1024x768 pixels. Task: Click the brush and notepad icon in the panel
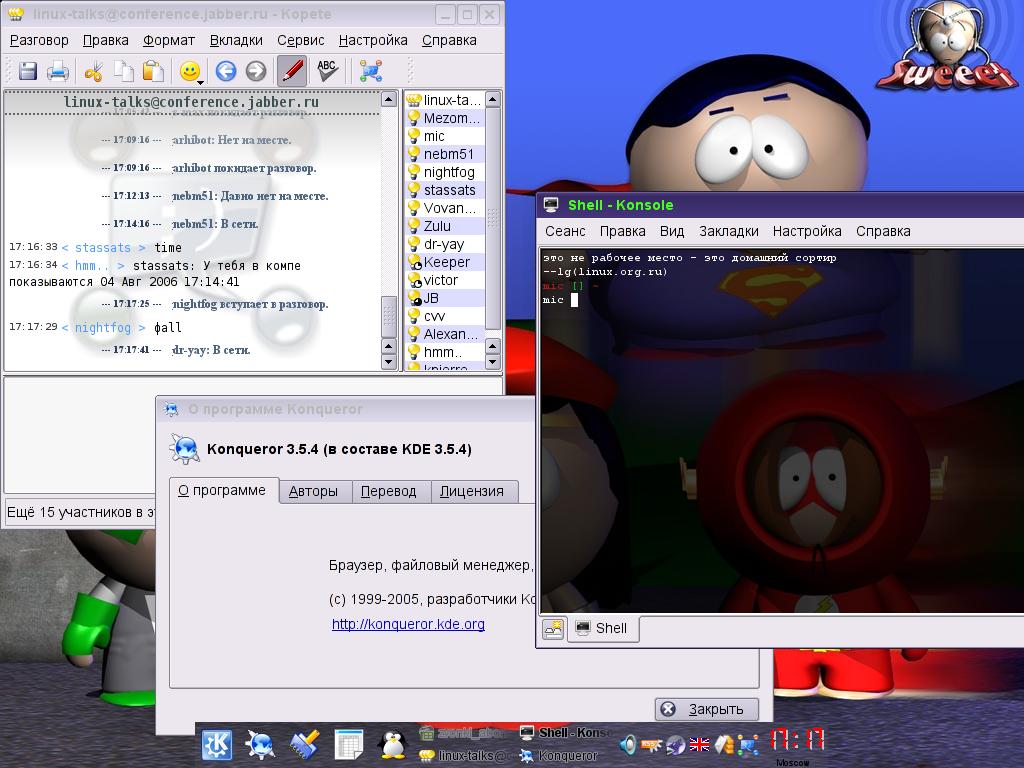pyautogui.click(x=304, y=744)
